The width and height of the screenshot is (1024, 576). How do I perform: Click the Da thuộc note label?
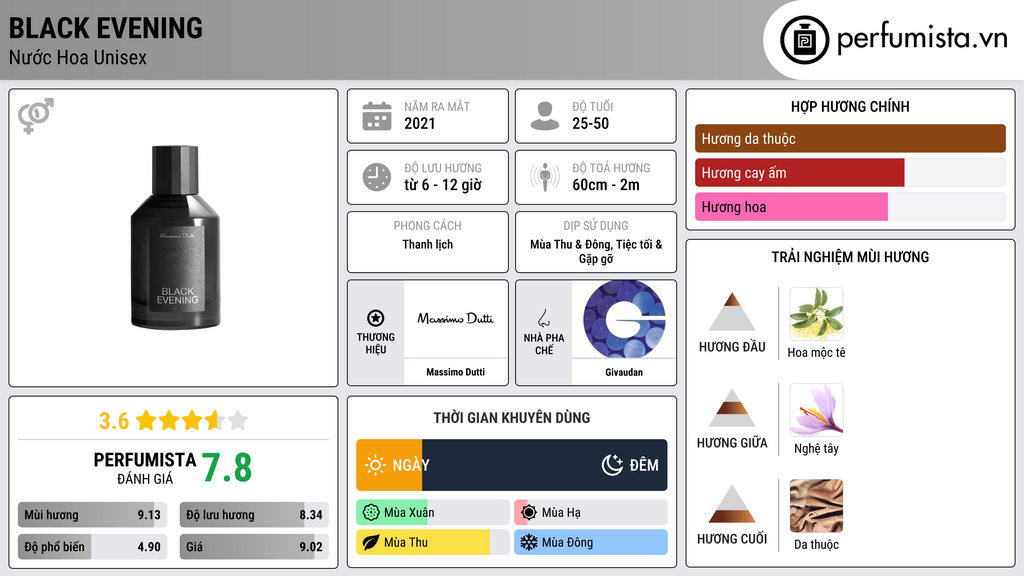(x=816, y=545)
